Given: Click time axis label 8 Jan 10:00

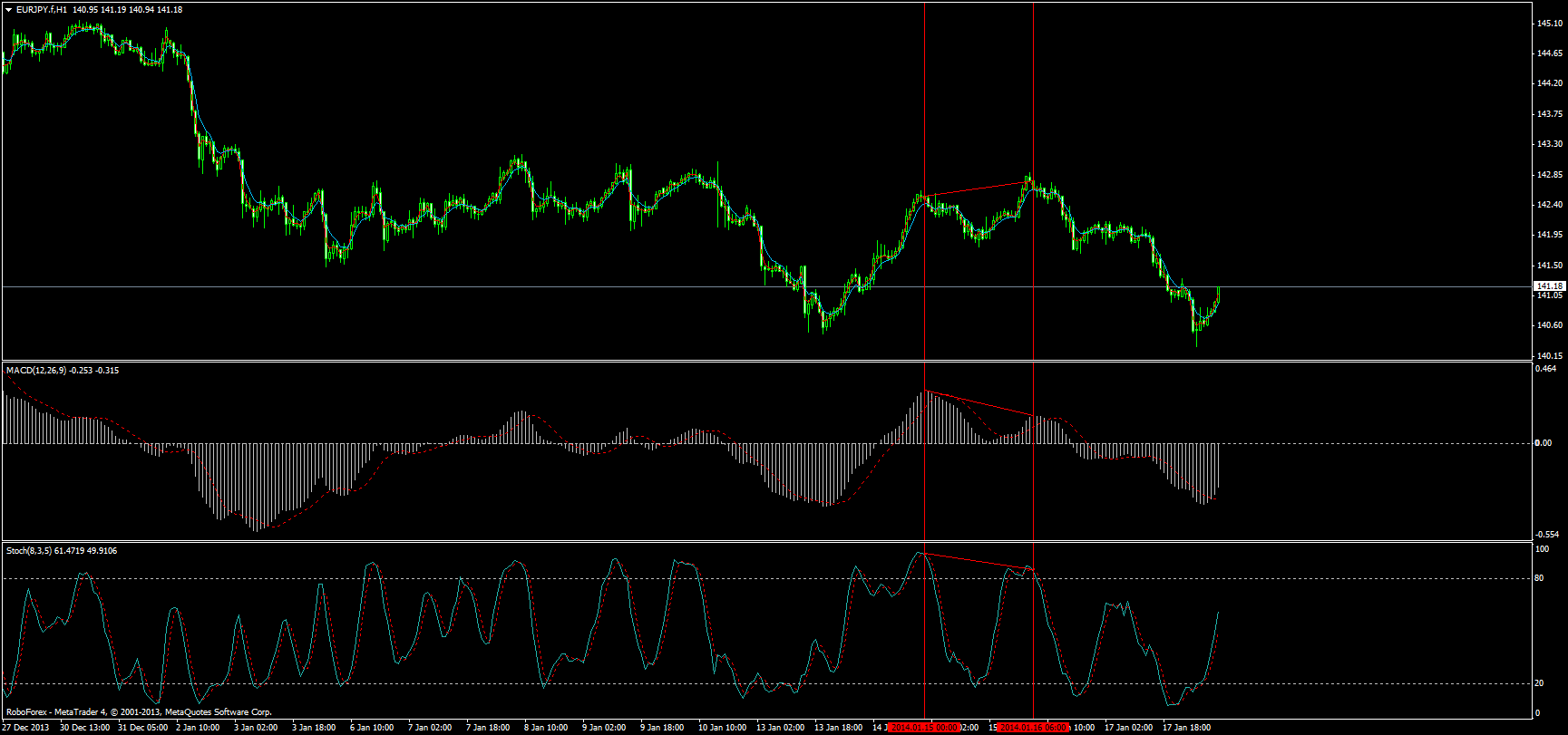Looking at the screenshot, I should 546,728.
